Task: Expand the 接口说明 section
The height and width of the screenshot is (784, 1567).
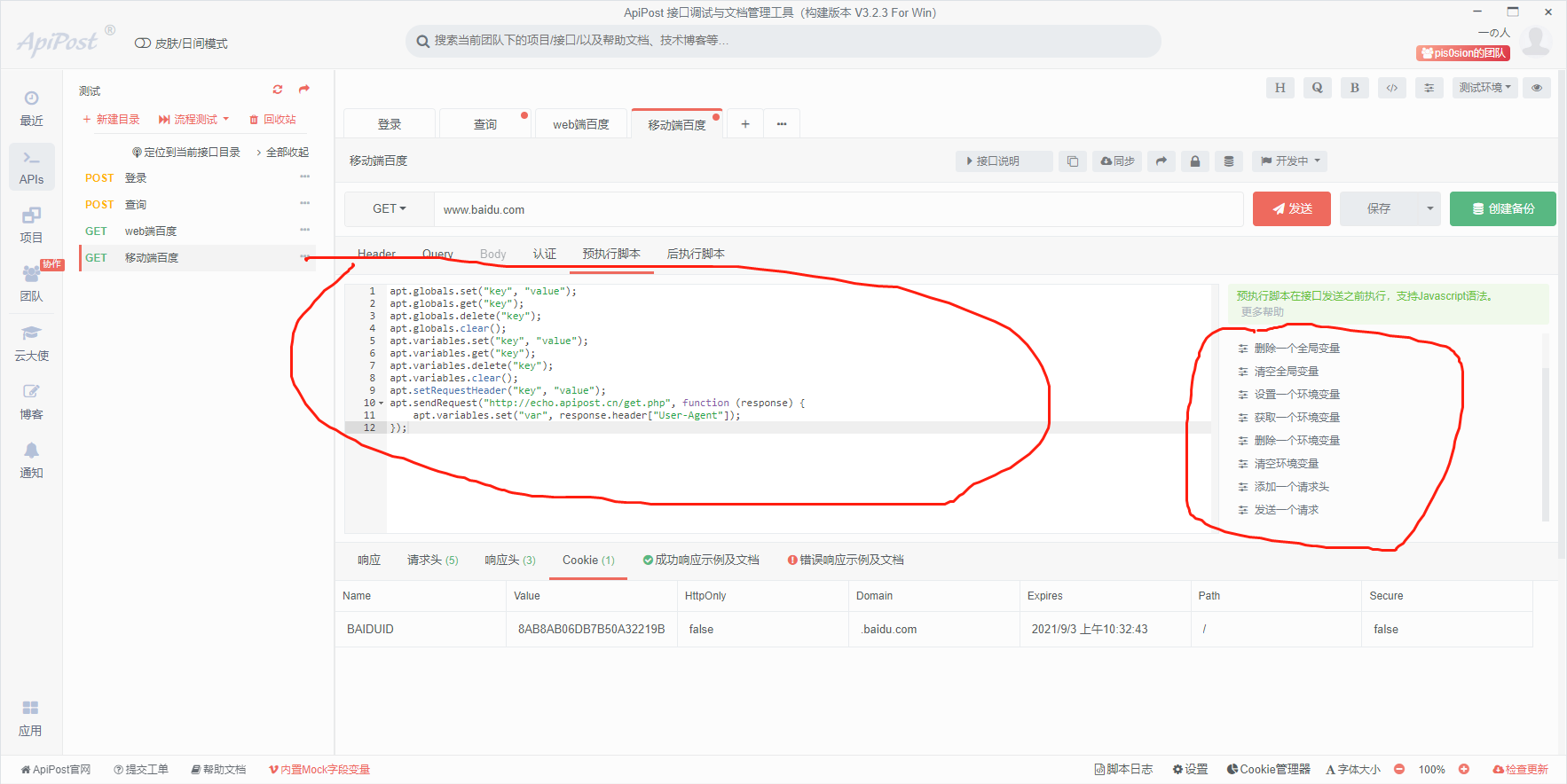Action: coord(1004,161)
